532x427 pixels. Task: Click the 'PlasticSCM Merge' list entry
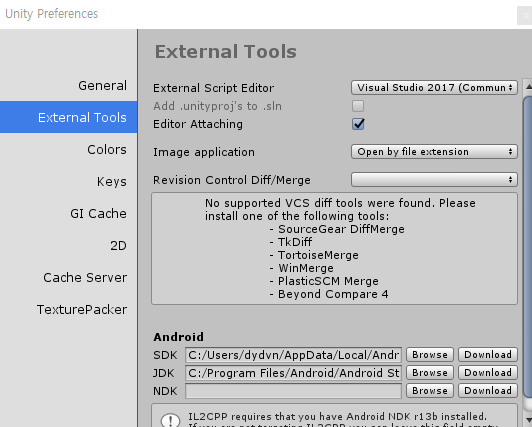328,281
